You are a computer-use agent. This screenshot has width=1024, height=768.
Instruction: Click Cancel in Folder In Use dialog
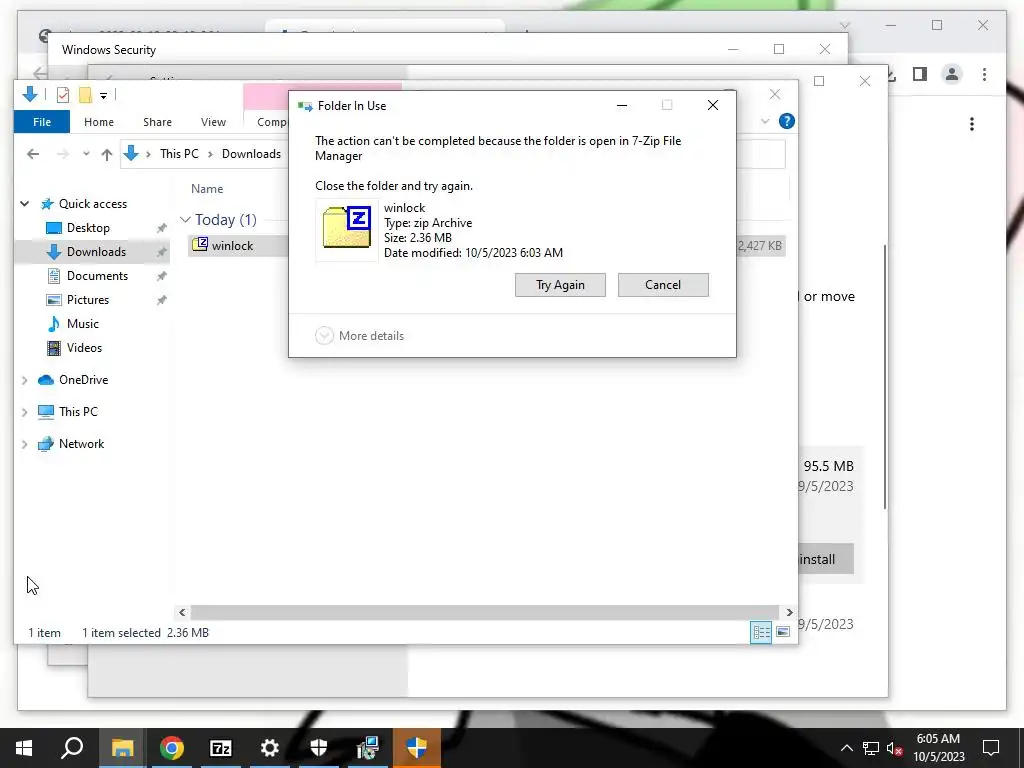tap(663, 285)
